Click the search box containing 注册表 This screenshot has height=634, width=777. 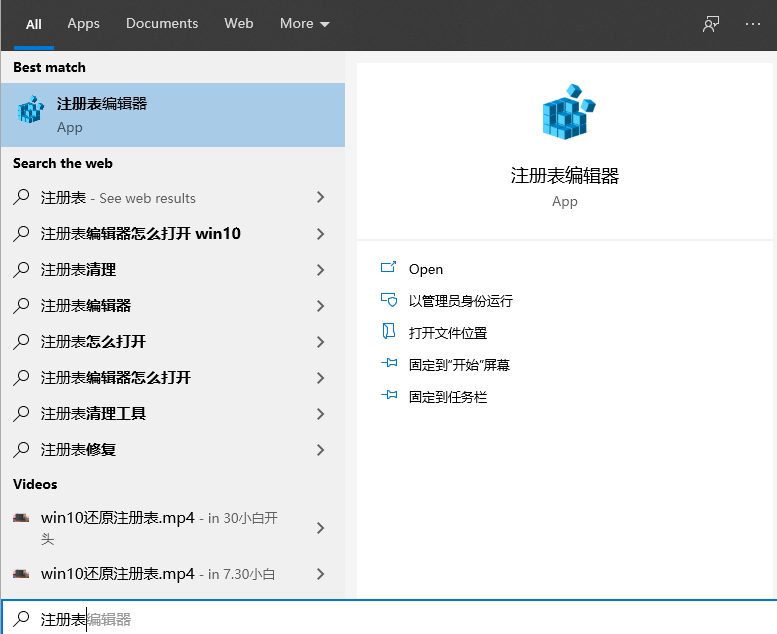click(389, 618)
